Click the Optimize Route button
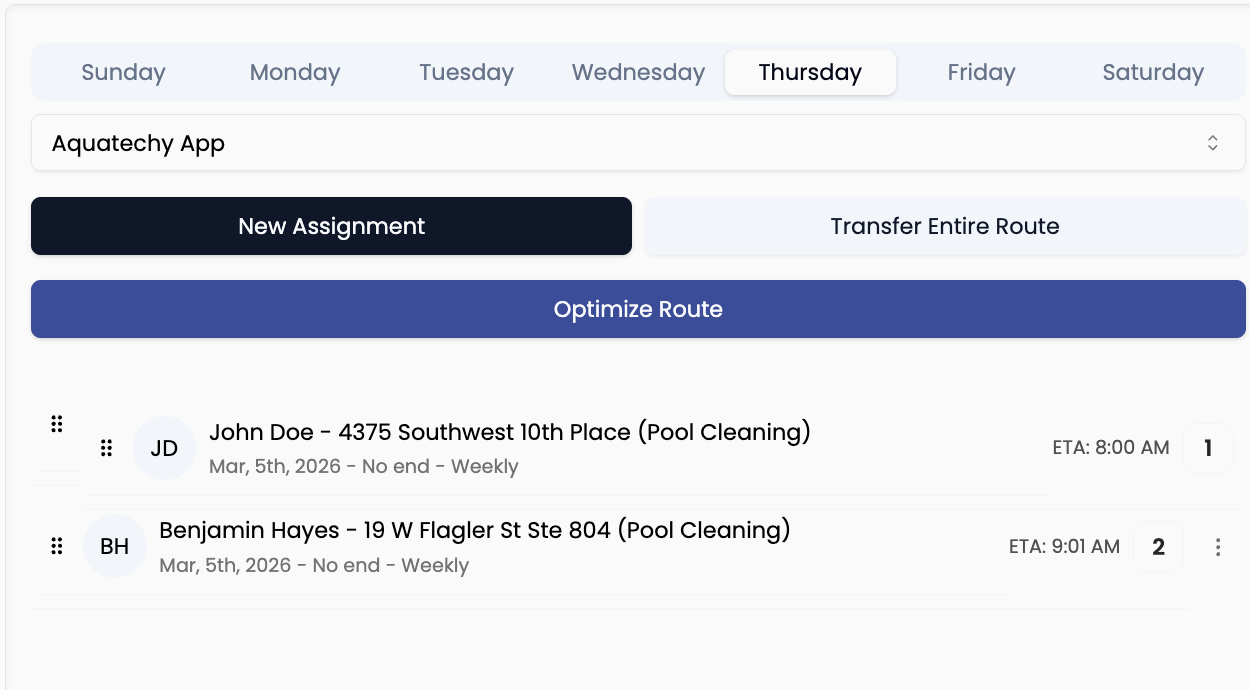This screenshot has width=1250, height=690. 639,308
